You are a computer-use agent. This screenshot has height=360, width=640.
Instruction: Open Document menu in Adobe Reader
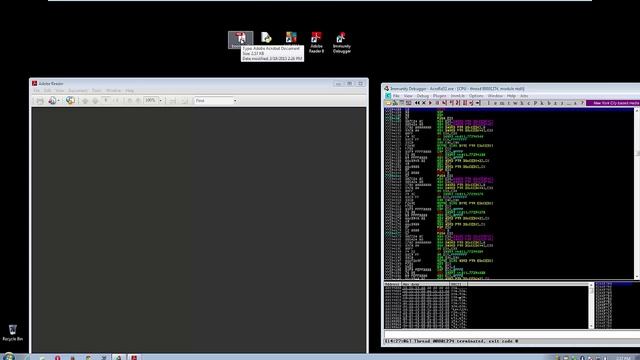pos(78,91)
